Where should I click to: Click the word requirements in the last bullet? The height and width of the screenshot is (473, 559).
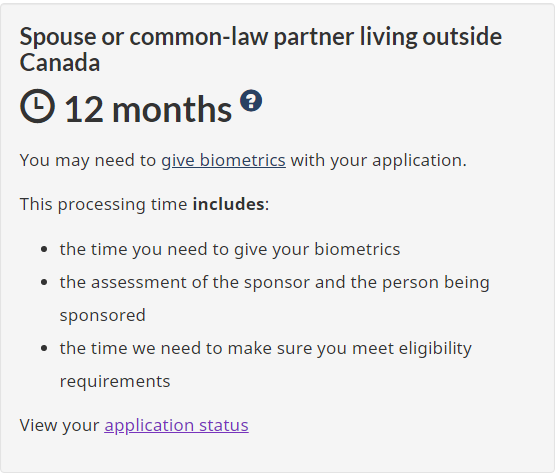[x=115, y=381]
